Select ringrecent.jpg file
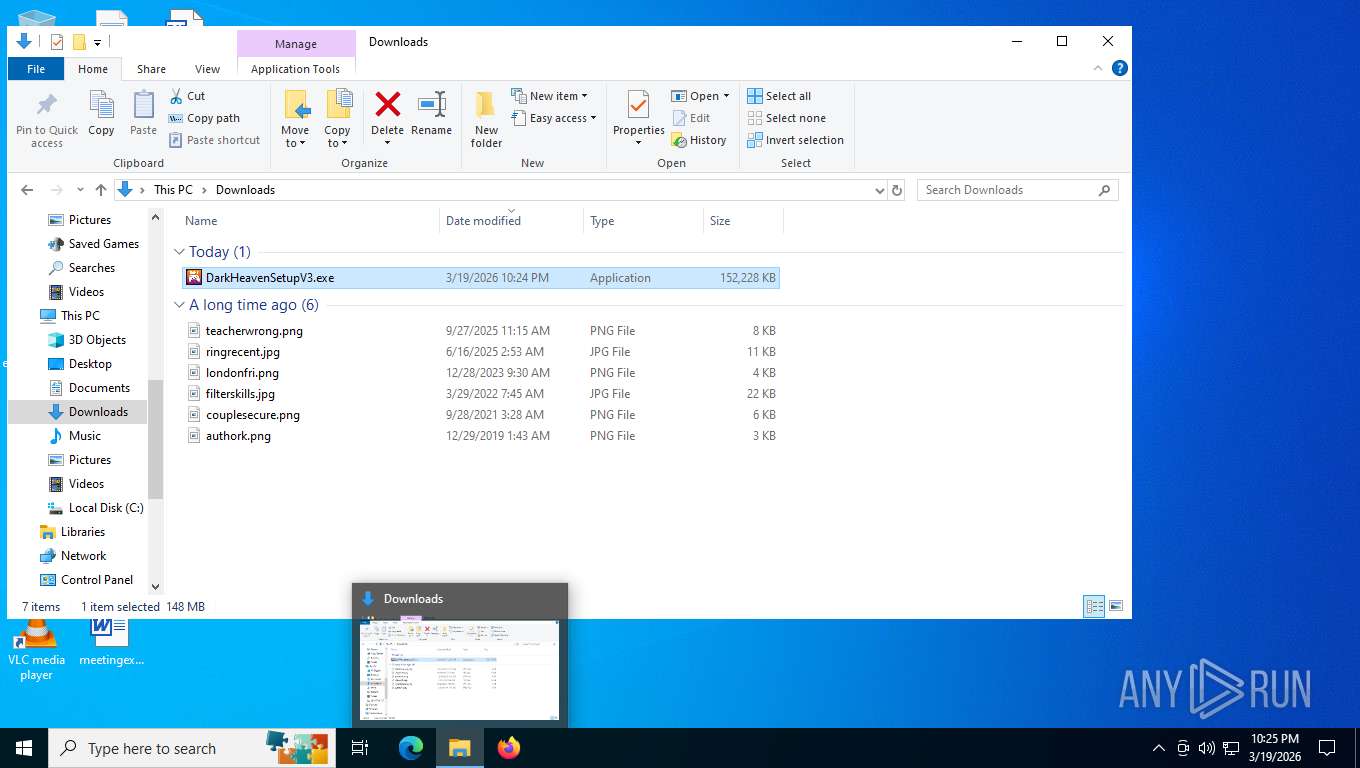The height and width of the screenshot is (768, 1360). (x=481, y=352)
